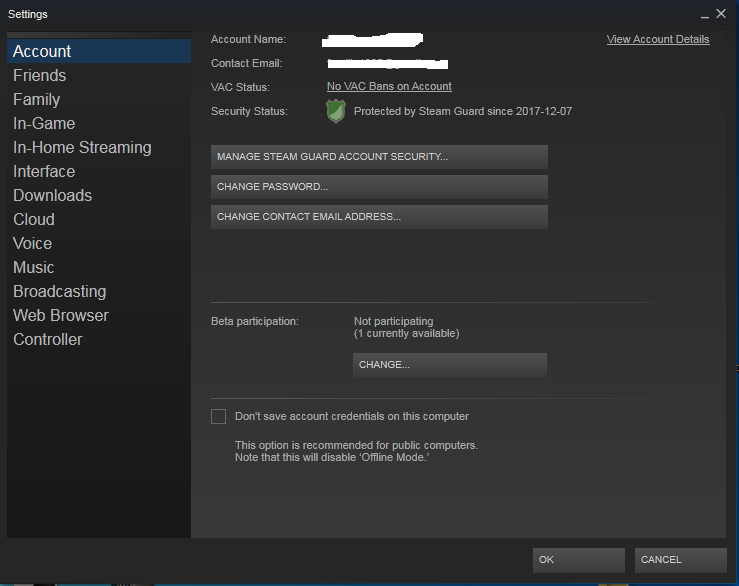Click the Protected by Steam Guard status text

(x=463, y=112)
